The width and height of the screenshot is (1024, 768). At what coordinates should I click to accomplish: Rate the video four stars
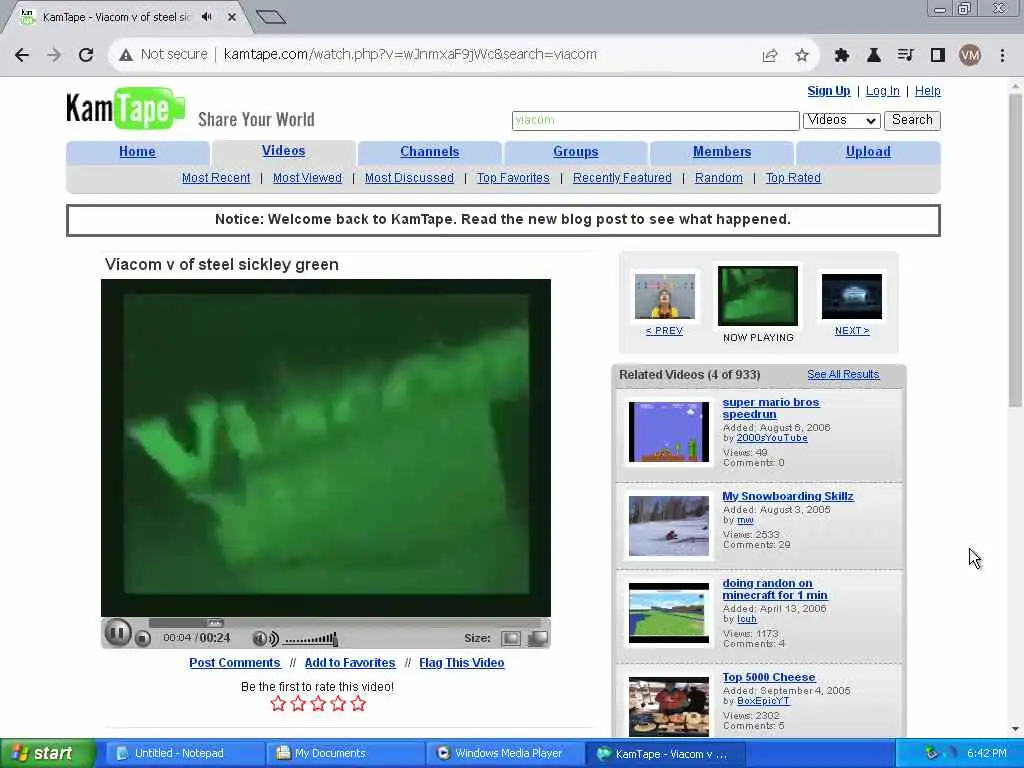[x=338, y=703]
